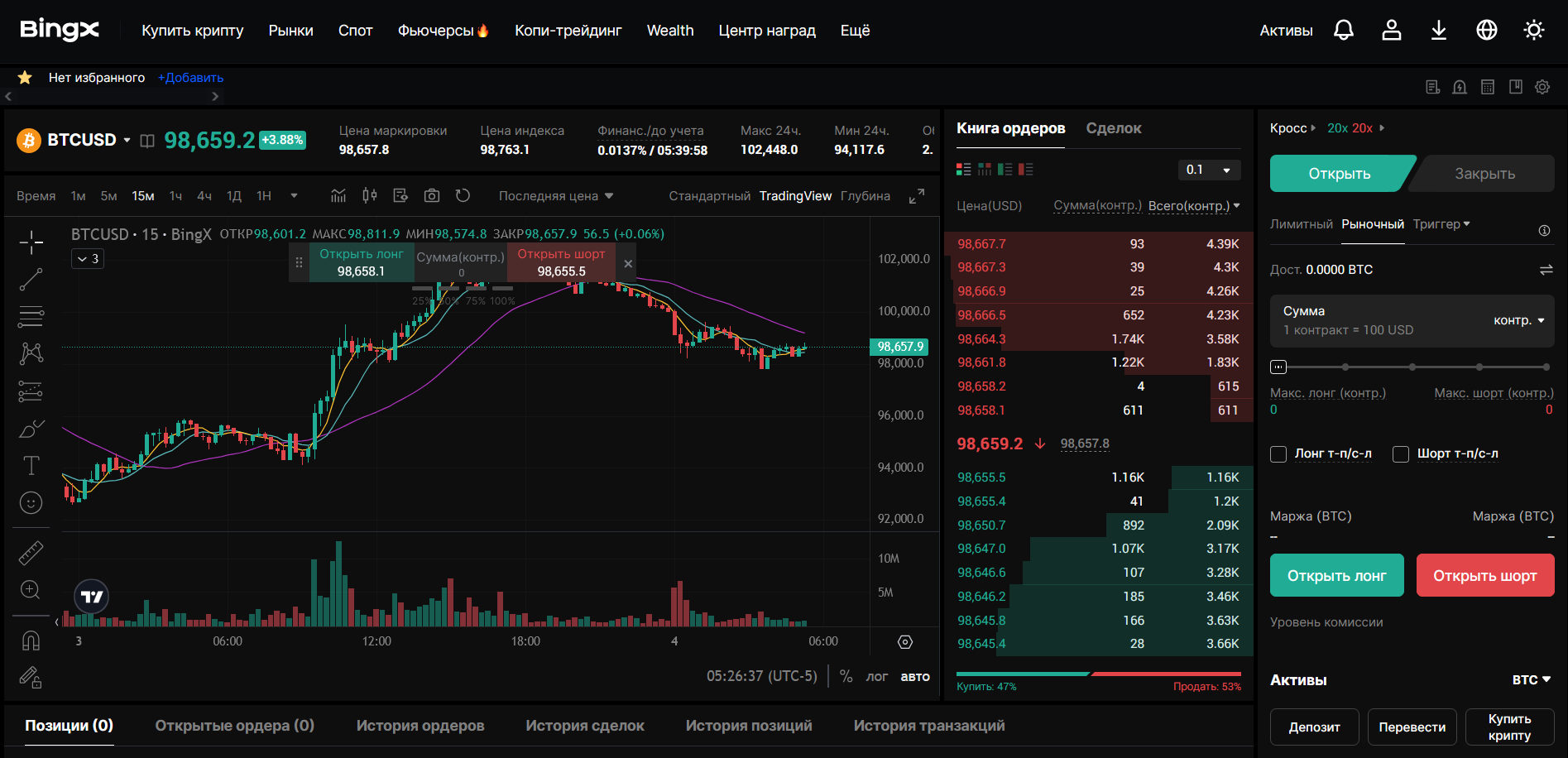Show only sell orders view
The image size is (1568, 758).
(x=1026, y=170)
